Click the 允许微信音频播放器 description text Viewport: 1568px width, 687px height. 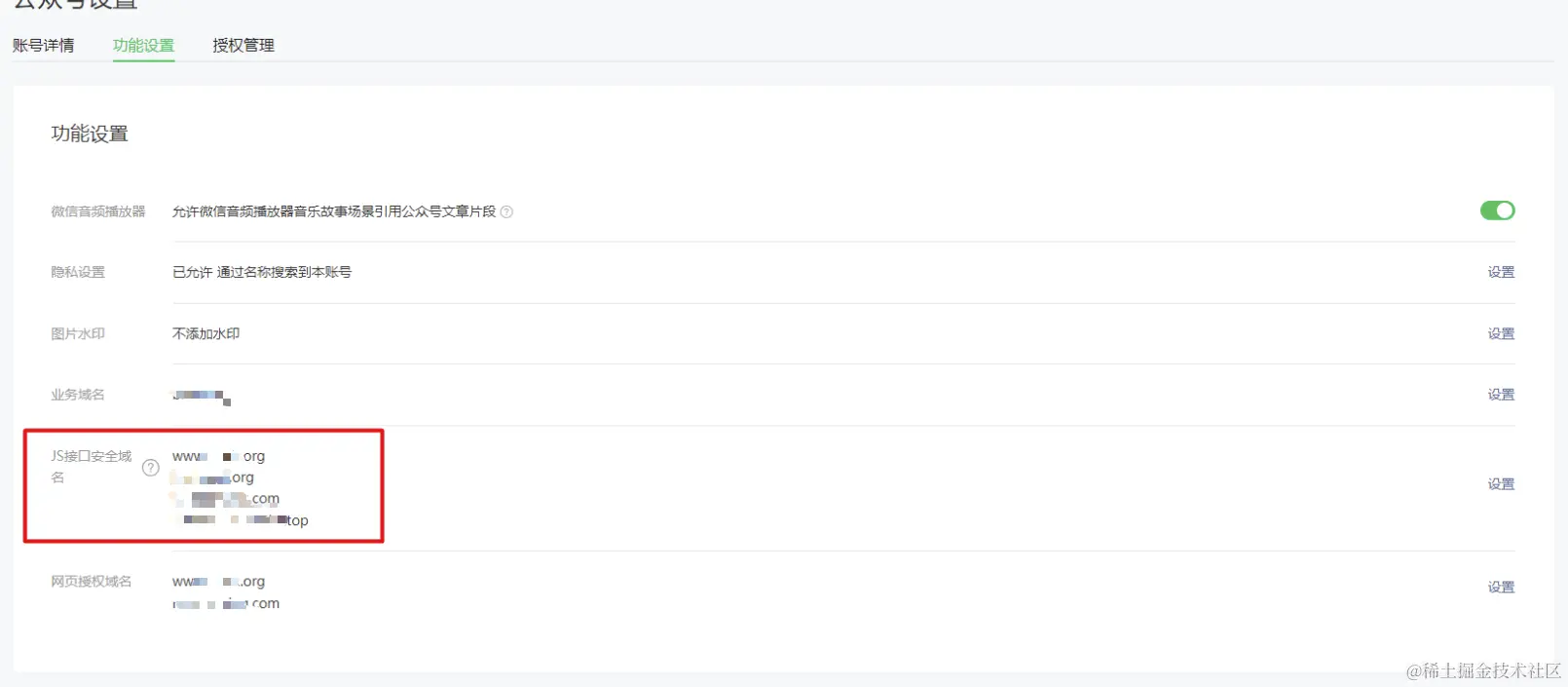point(334,211)
